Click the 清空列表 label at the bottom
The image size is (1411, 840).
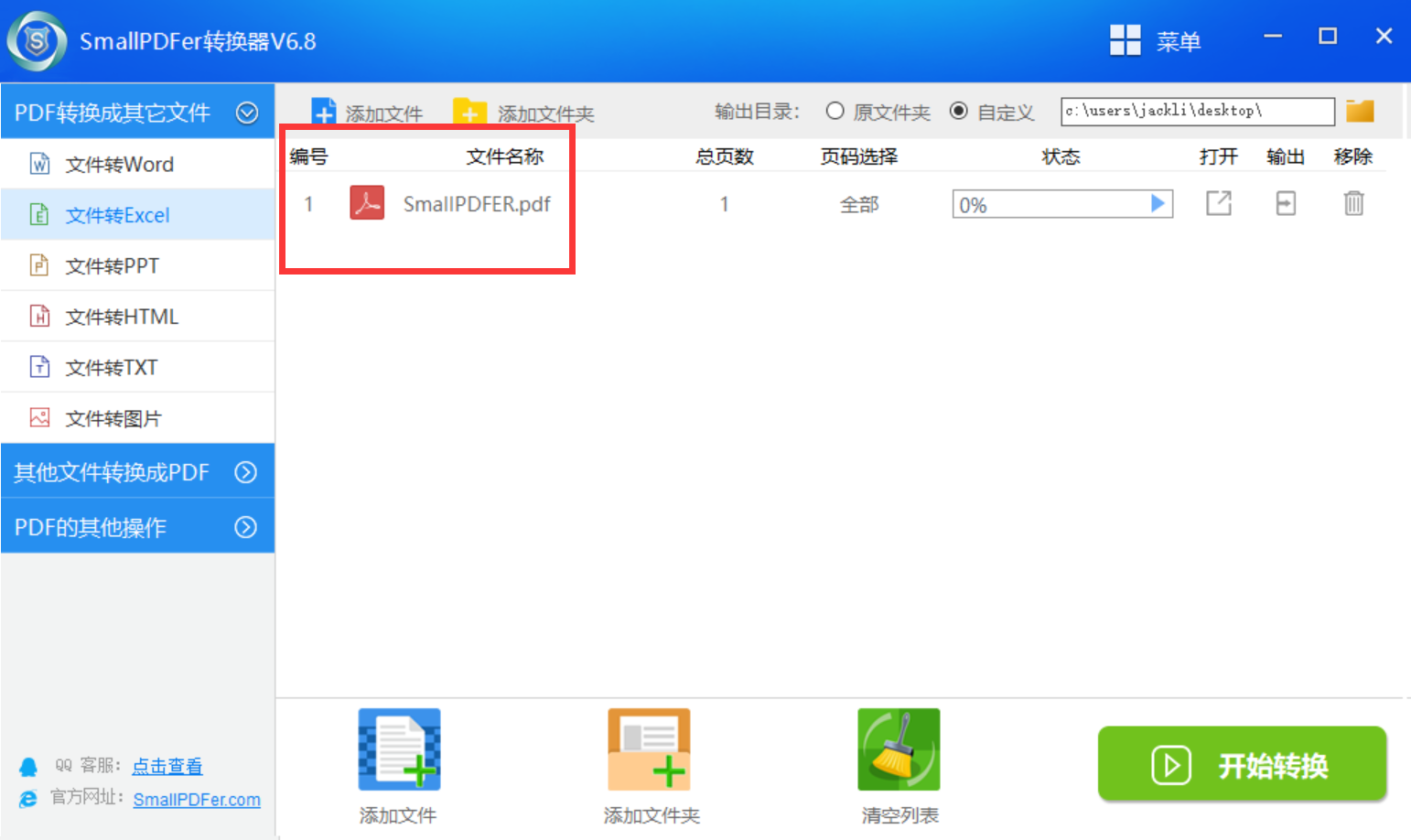pyautogui.click(x=900, y=815)
